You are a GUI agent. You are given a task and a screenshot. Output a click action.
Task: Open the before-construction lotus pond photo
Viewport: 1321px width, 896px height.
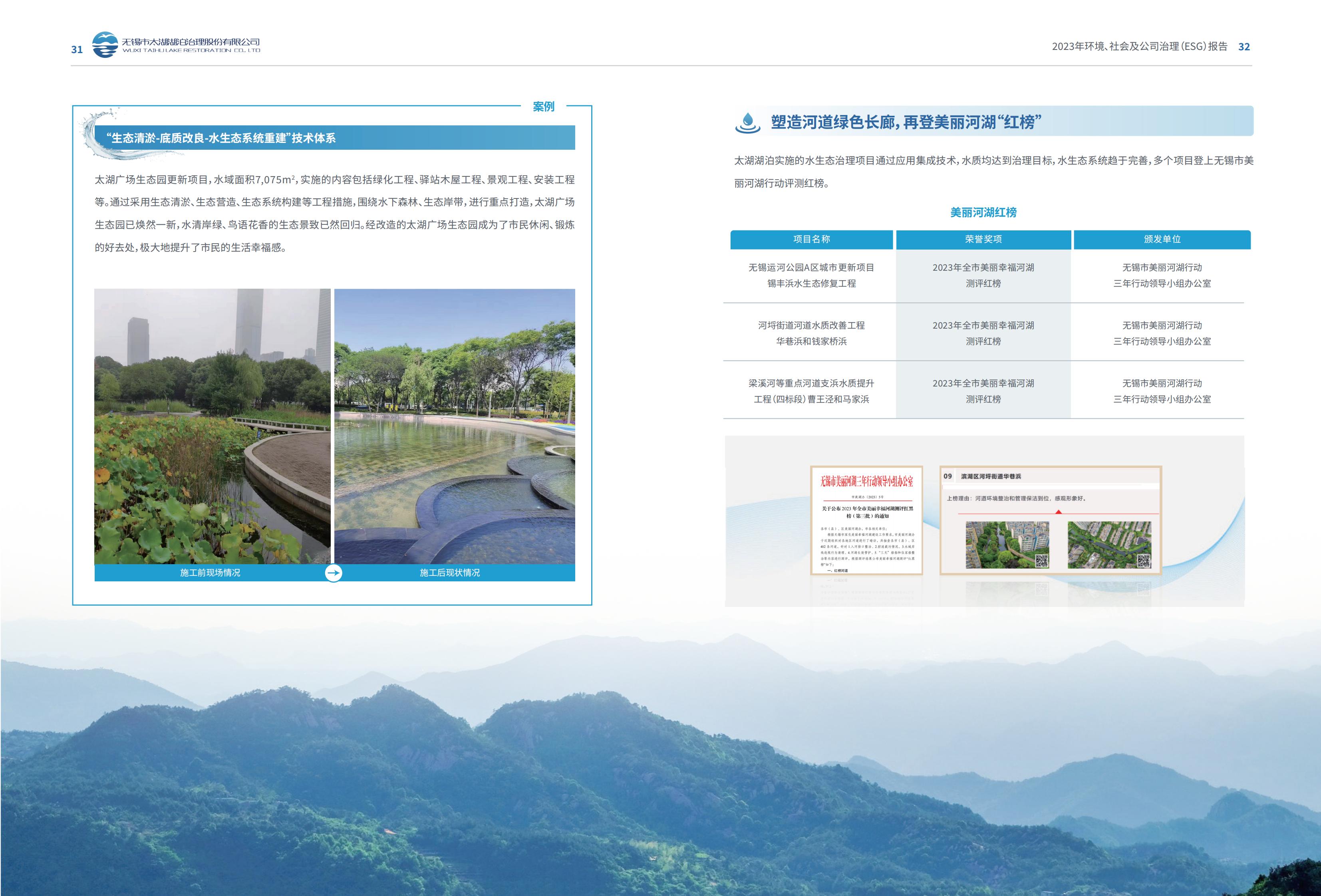(212, 426)
